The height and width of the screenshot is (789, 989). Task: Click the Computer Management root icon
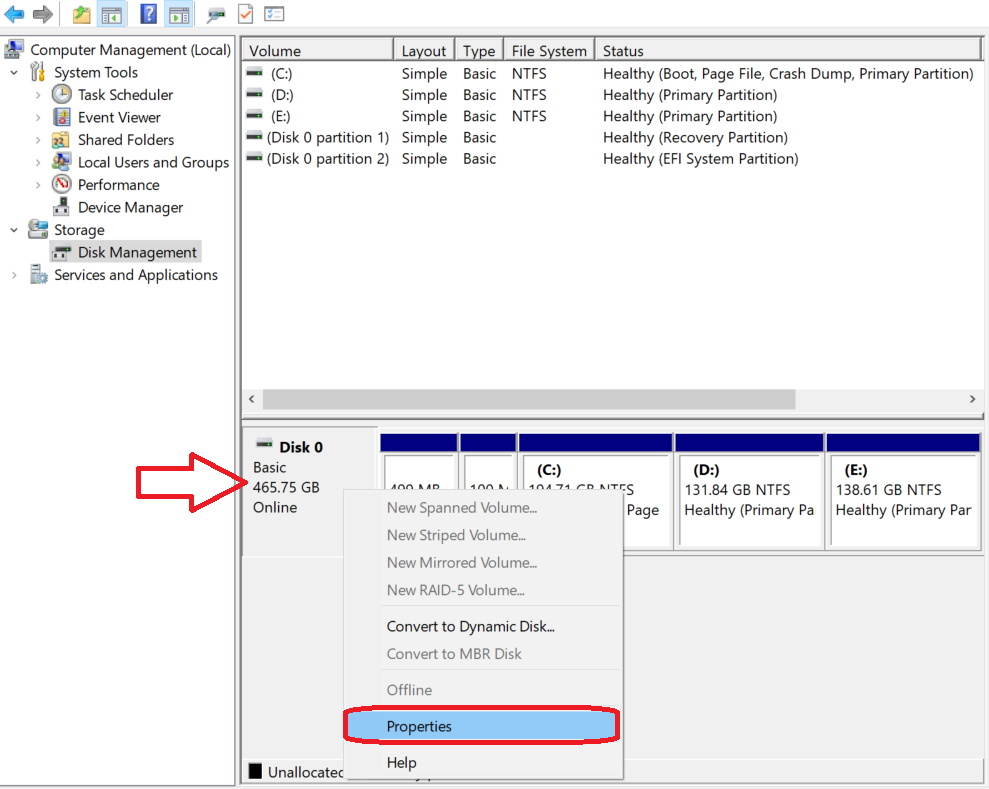coord(14,49)
